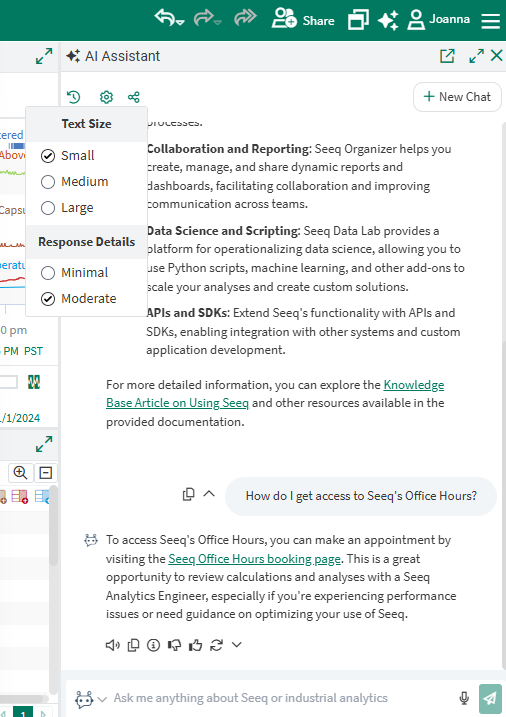
Task: Go to page 1 in pagination
Action: [23, 712]
